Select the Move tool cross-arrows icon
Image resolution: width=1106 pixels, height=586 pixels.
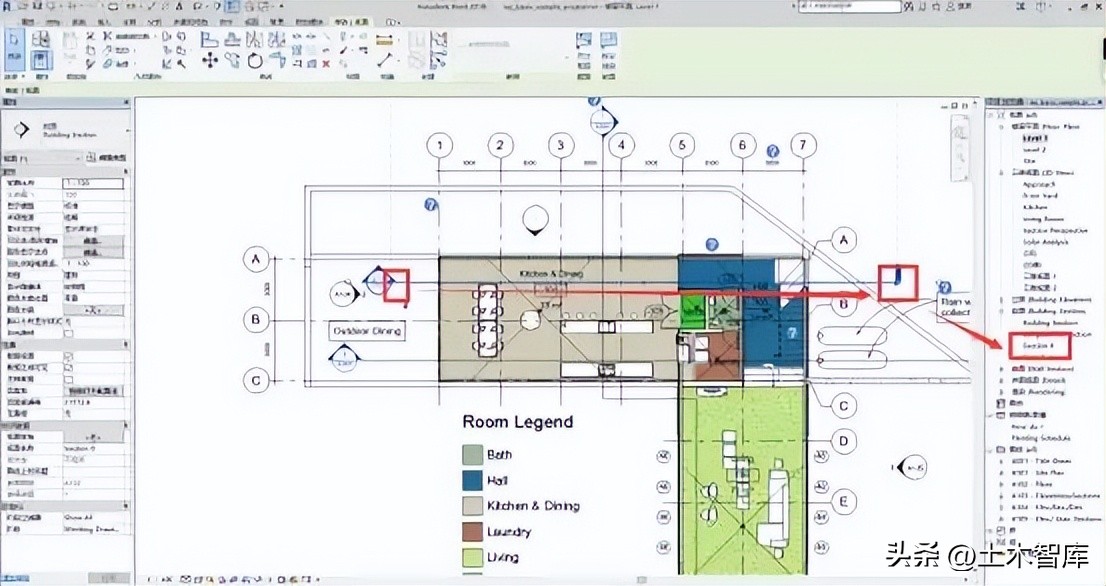pyautogui.click(x=210, y=61)
